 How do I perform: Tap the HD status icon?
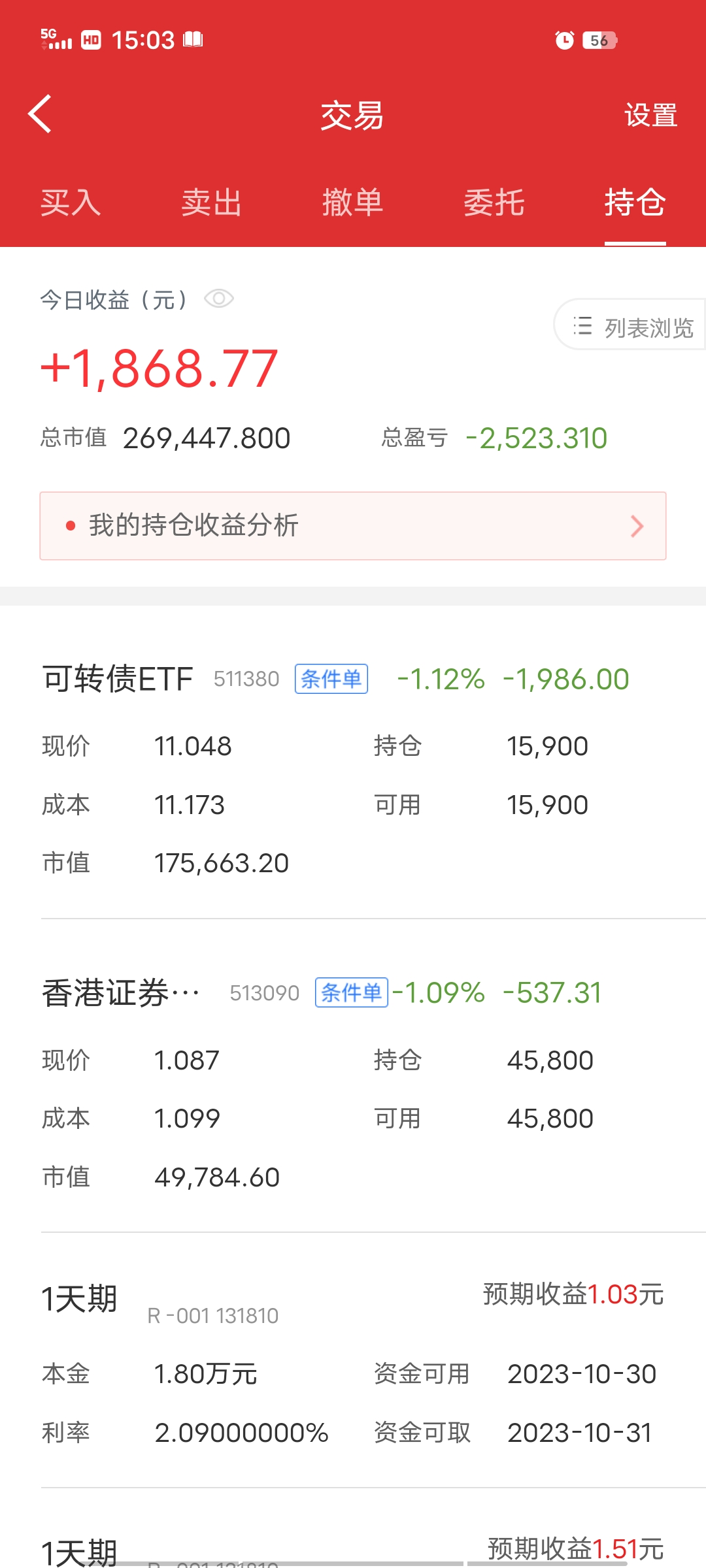point(91,41)
